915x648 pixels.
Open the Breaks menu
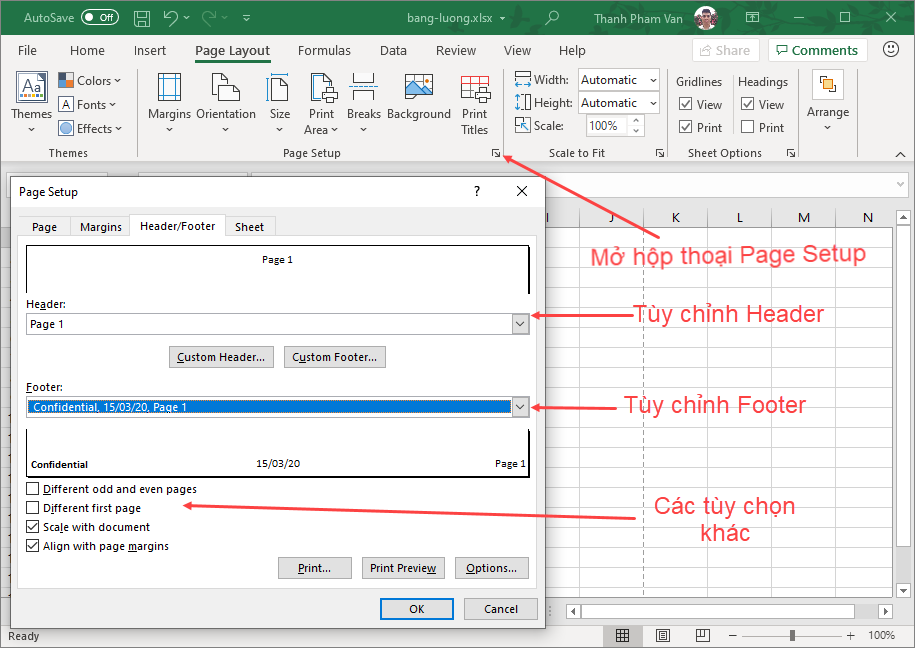click(364, 103)
